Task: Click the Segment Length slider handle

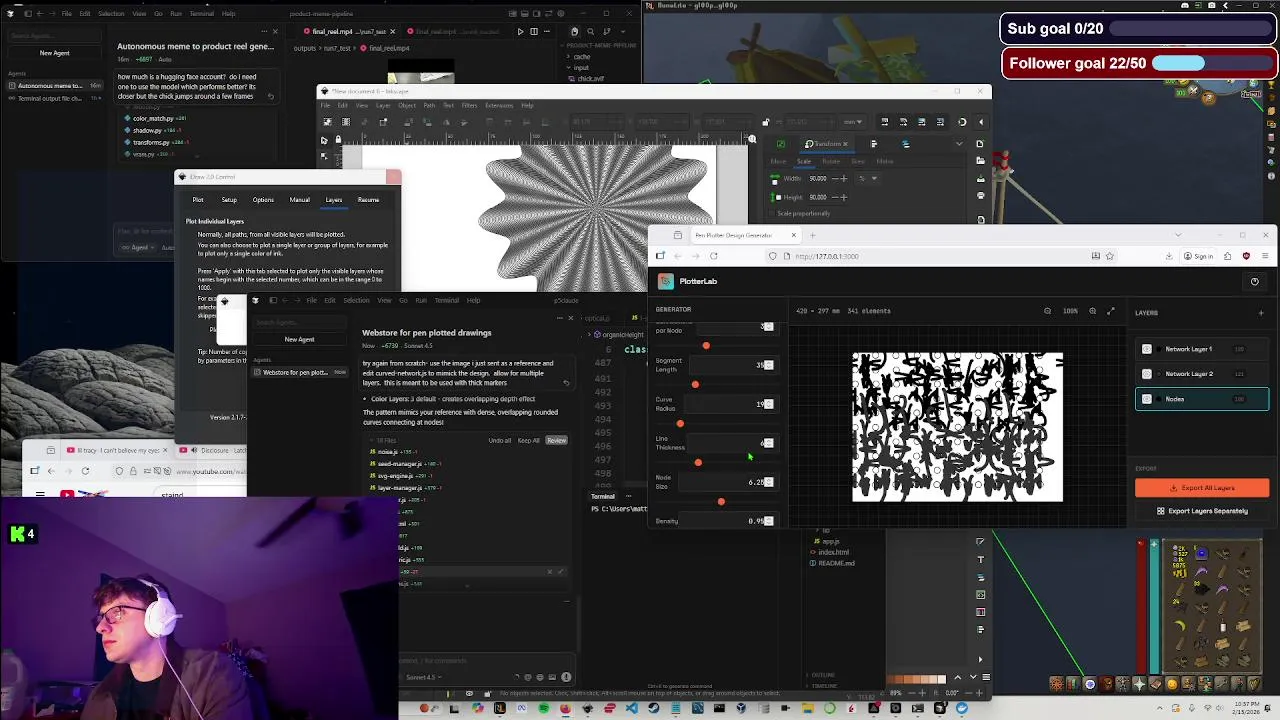Action: pyautogui.click(x=695, y=384)
